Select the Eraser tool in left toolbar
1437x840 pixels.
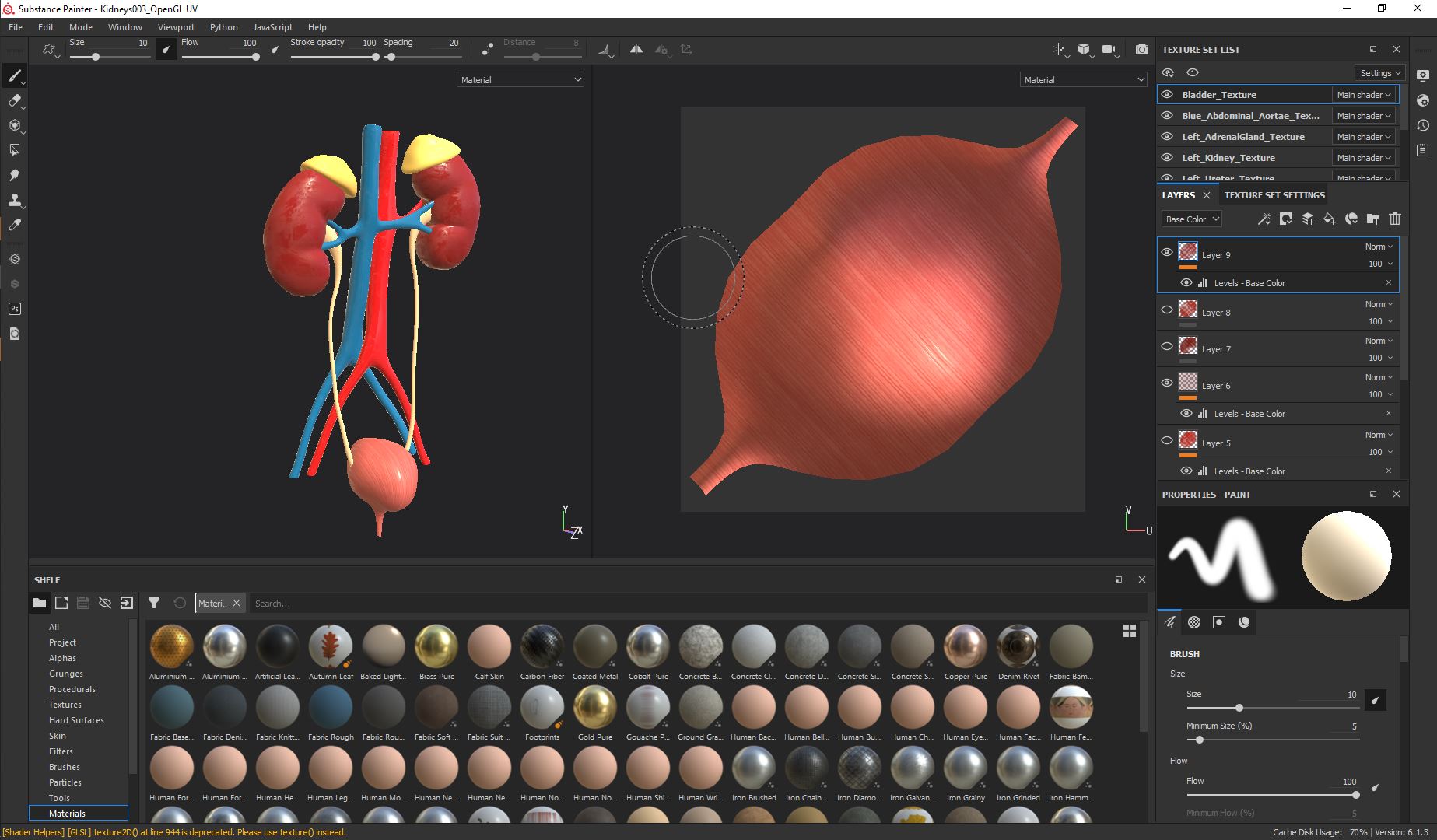pos(14,100)
